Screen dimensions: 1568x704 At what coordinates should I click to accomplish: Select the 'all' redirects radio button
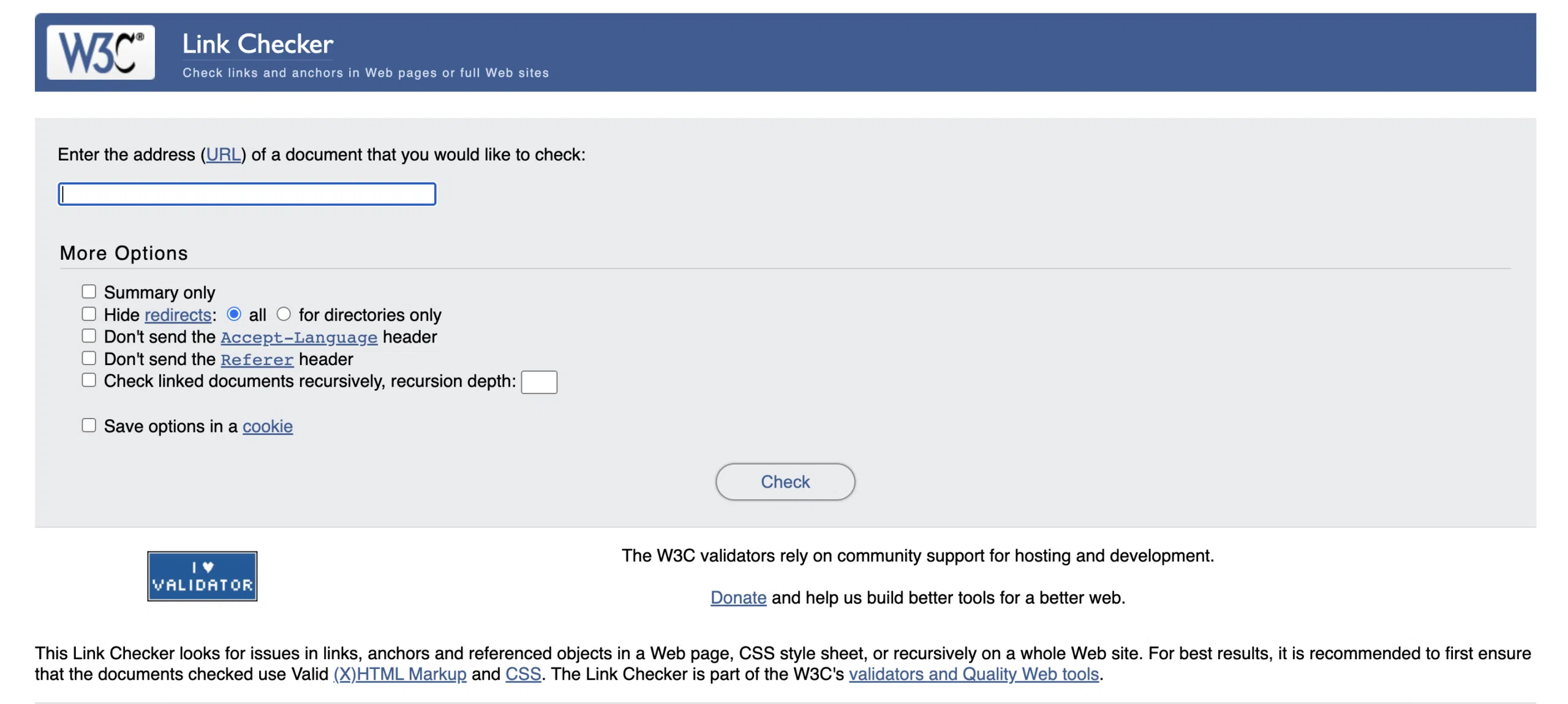[233, 314]
